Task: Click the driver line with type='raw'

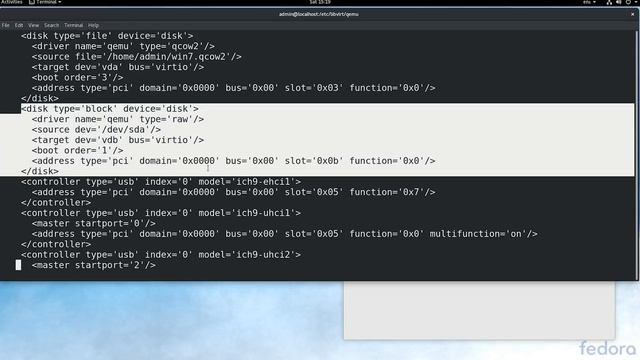Action: click(x=118, y=119)
